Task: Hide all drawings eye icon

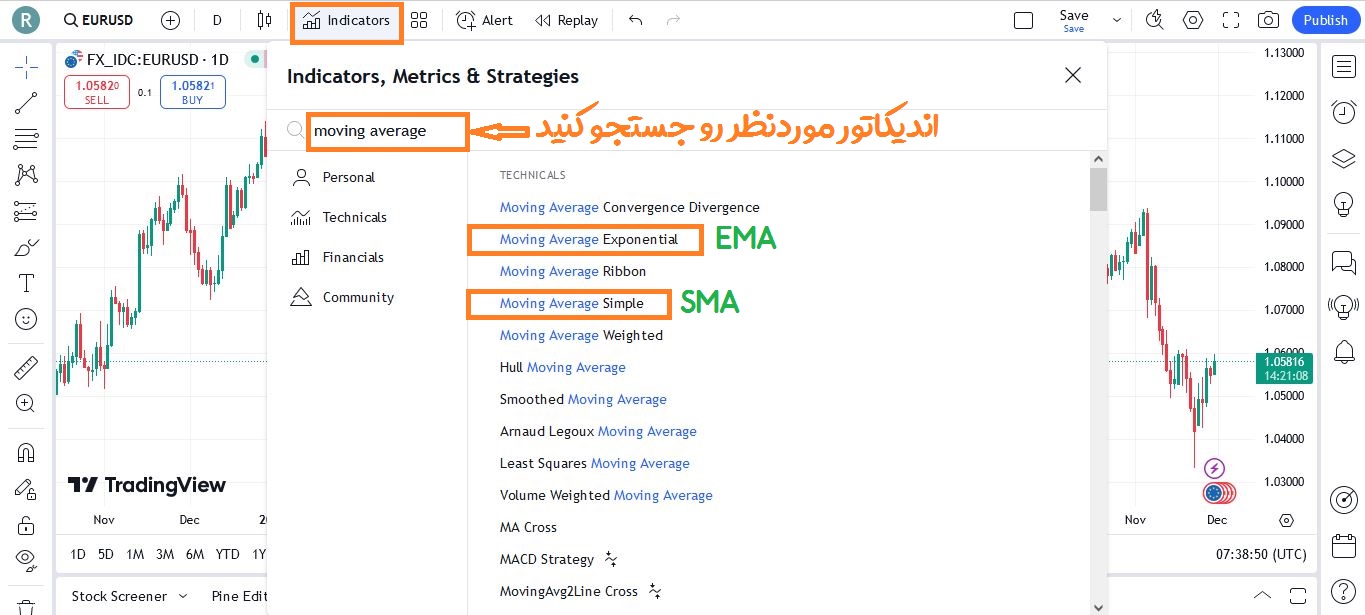Action: [x=26, y=559]
